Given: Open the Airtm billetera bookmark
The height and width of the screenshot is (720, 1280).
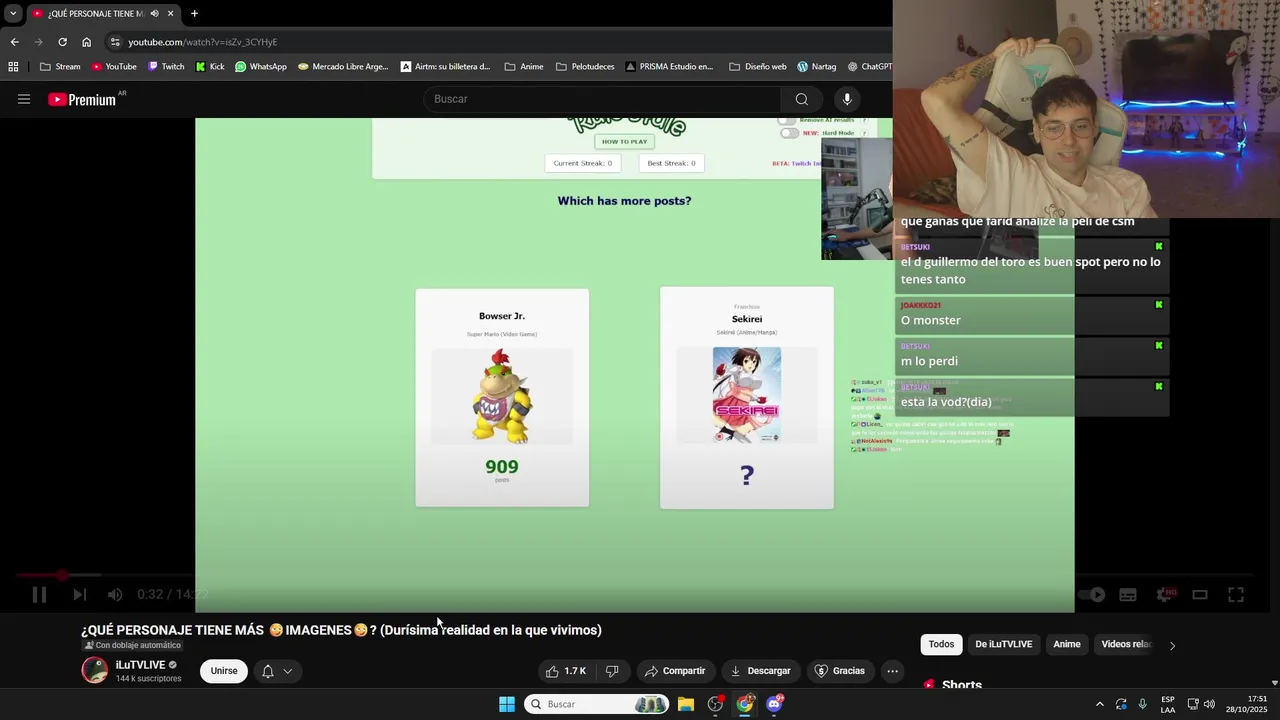Looking at the screenshot, I should [445, 67].
